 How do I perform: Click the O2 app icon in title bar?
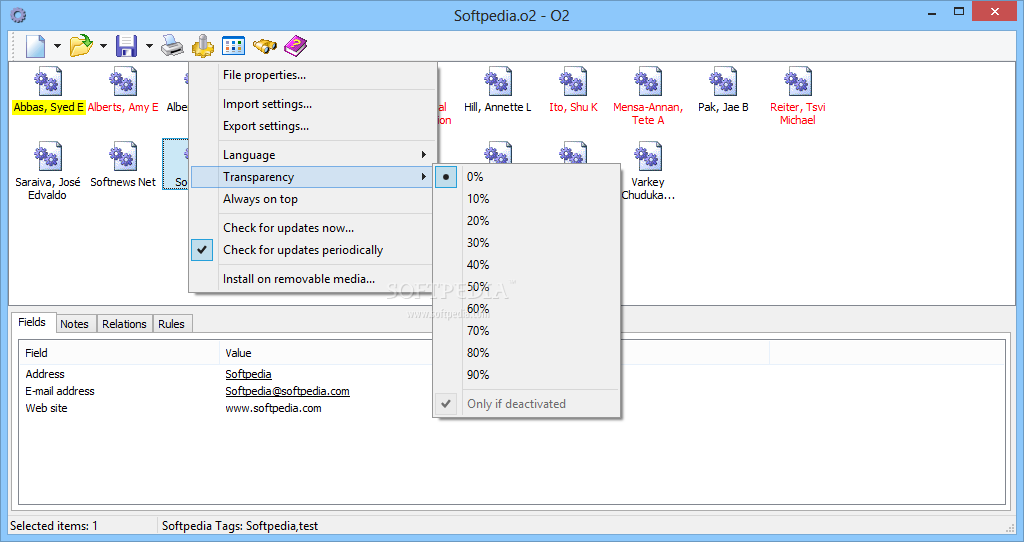coord(19,14)
